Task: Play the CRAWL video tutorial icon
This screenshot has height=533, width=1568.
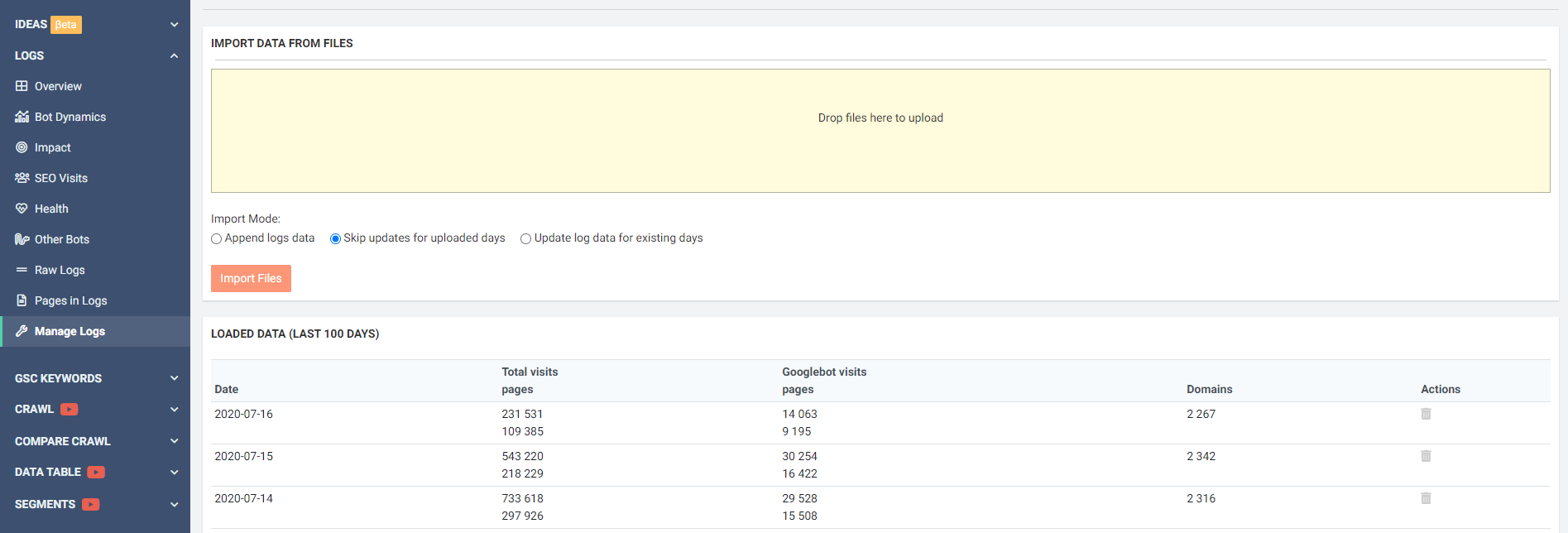Action: coord(70,409)
